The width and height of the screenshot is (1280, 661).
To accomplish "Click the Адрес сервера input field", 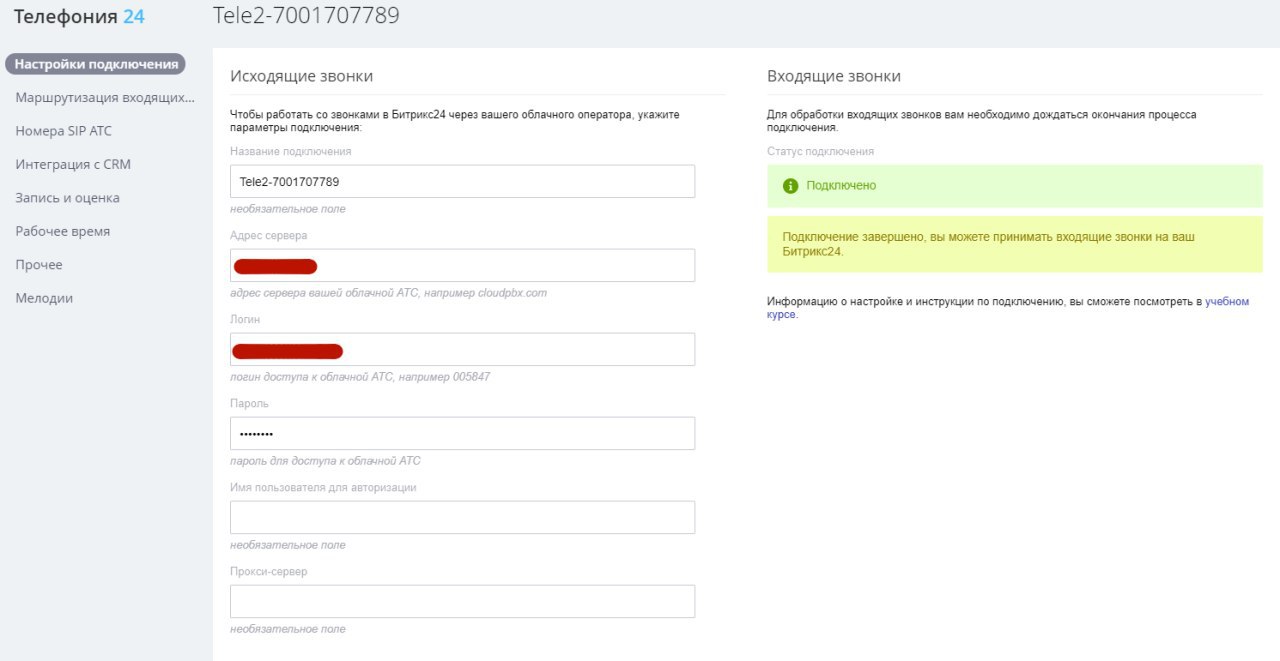I will (462, 266).
